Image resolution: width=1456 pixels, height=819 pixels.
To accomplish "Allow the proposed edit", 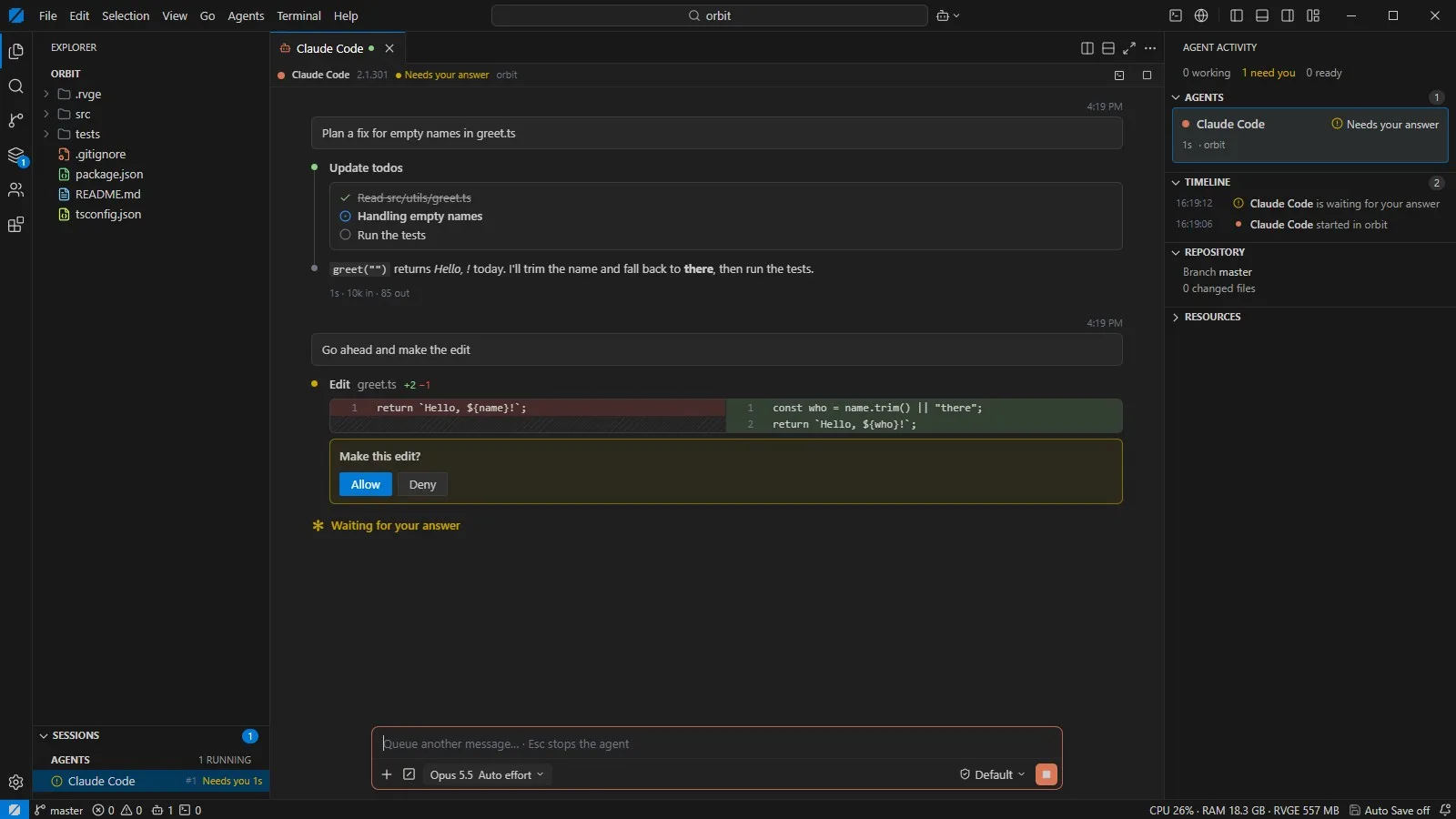I will pos(366,484).
